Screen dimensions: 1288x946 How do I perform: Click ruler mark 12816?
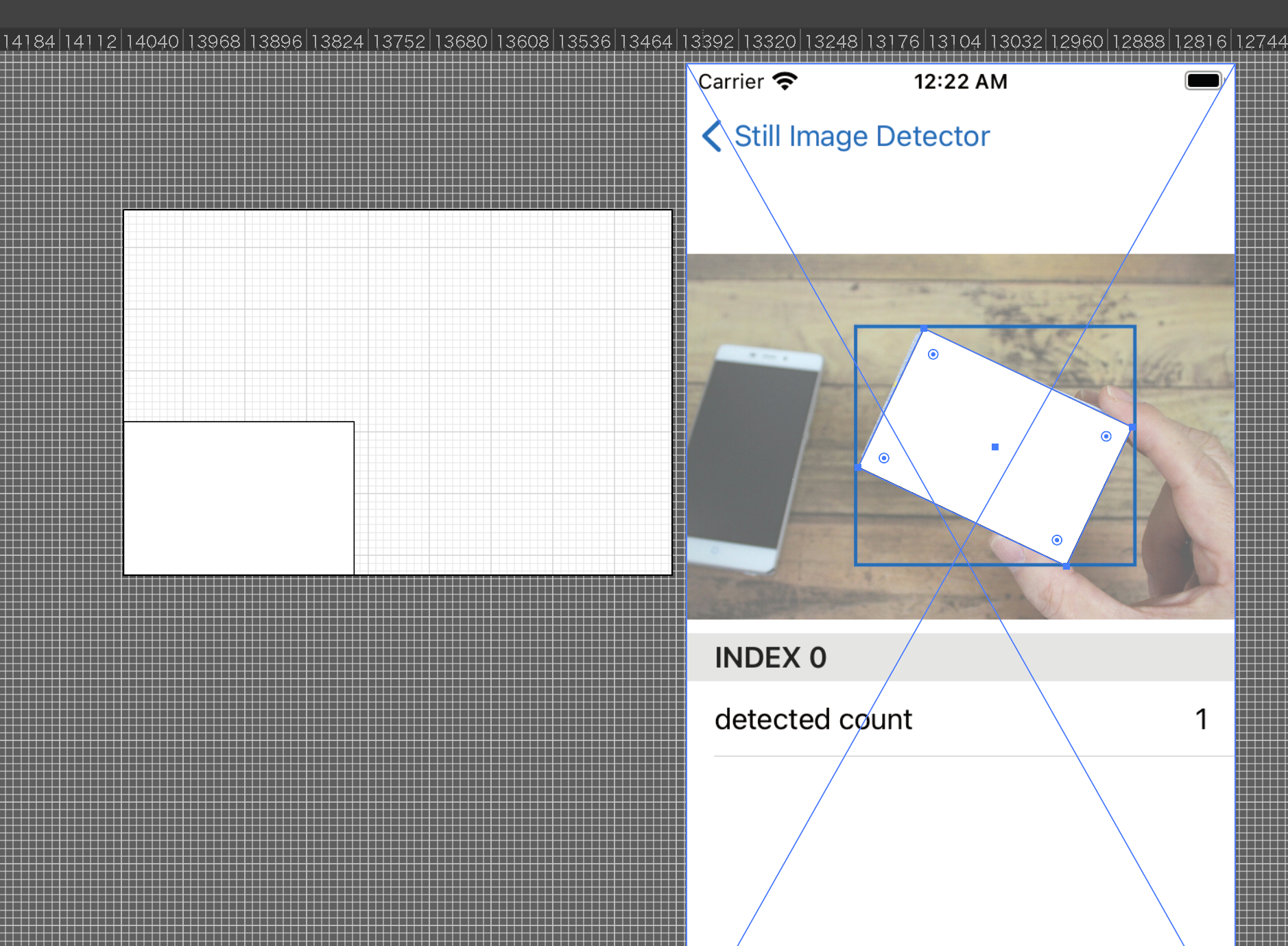point(1200,42)
